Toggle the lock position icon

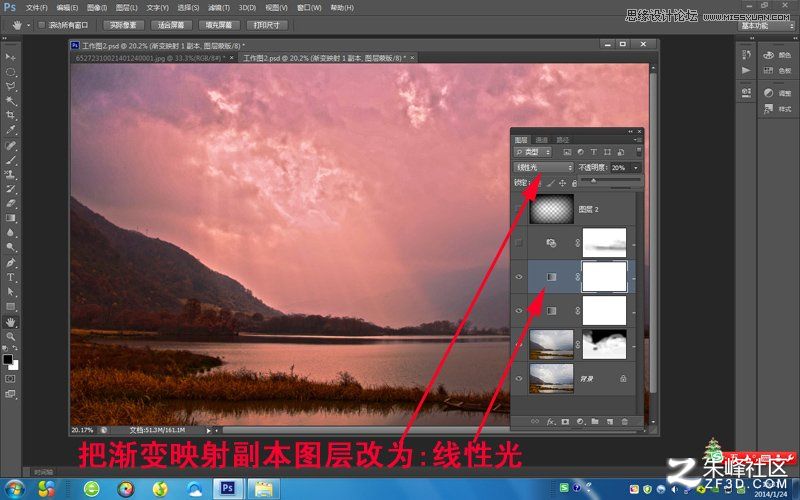[x=562, y=183]
